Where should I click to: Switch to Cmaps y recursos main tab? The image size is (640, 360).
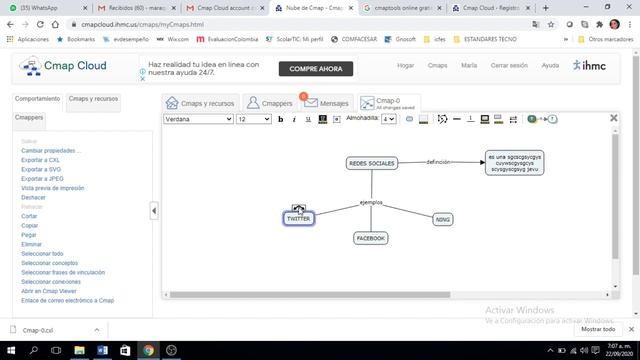(x=200, y=103)
